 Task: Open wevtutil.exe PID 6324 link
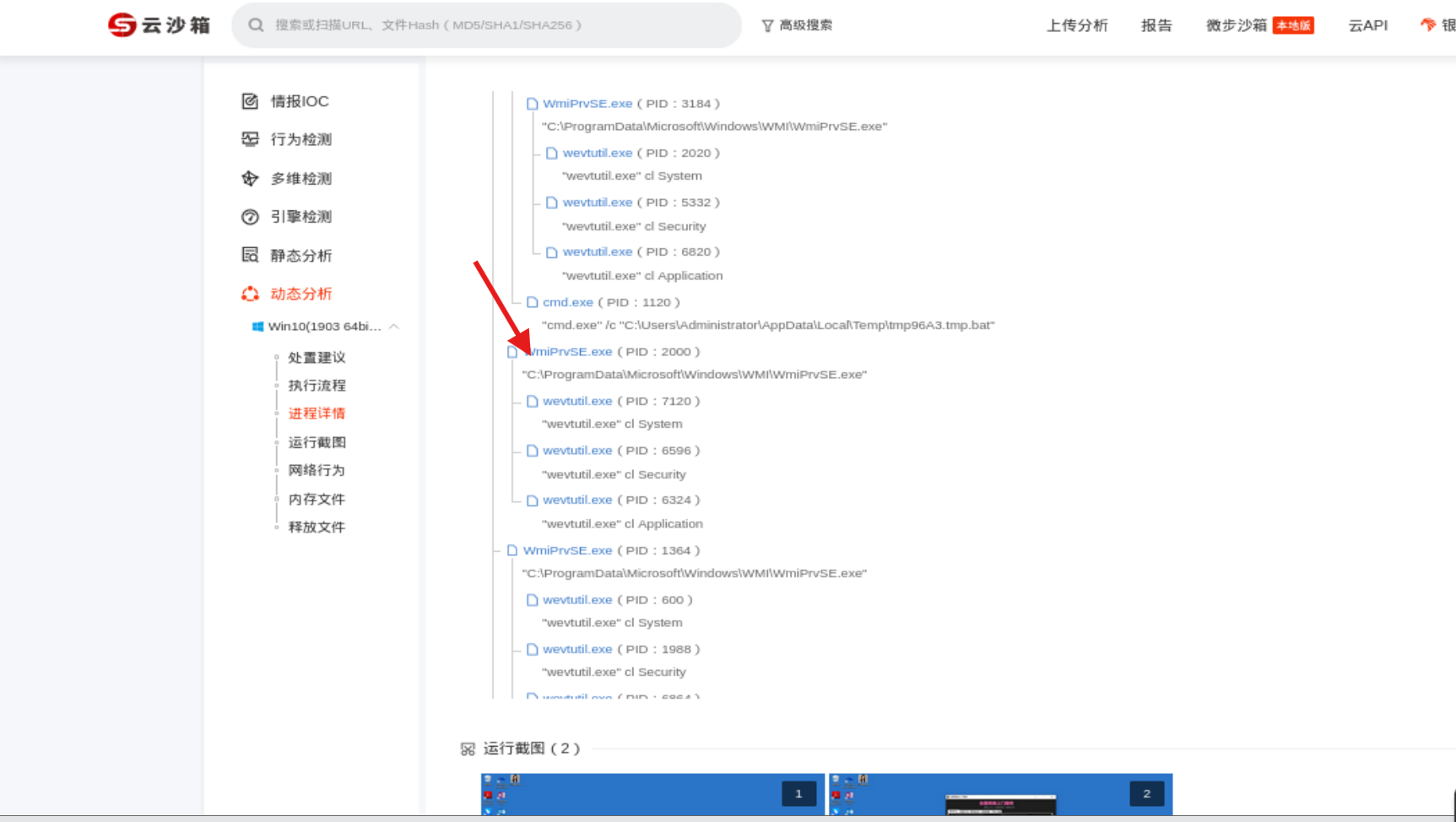[577, 500]
